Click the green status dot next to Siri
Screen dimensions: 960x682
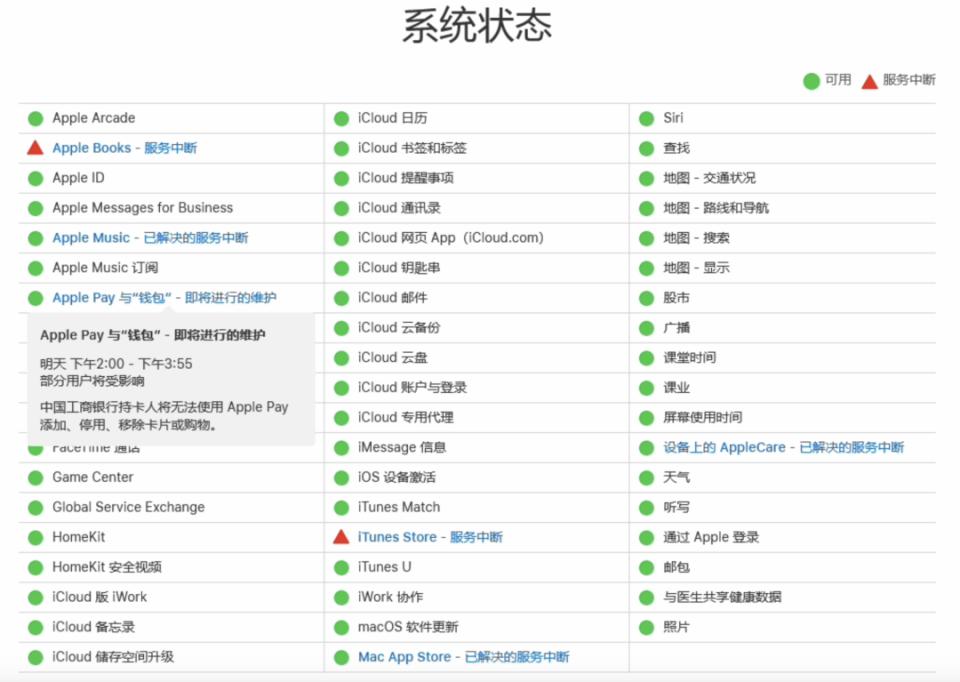click(x=646, y=118)
